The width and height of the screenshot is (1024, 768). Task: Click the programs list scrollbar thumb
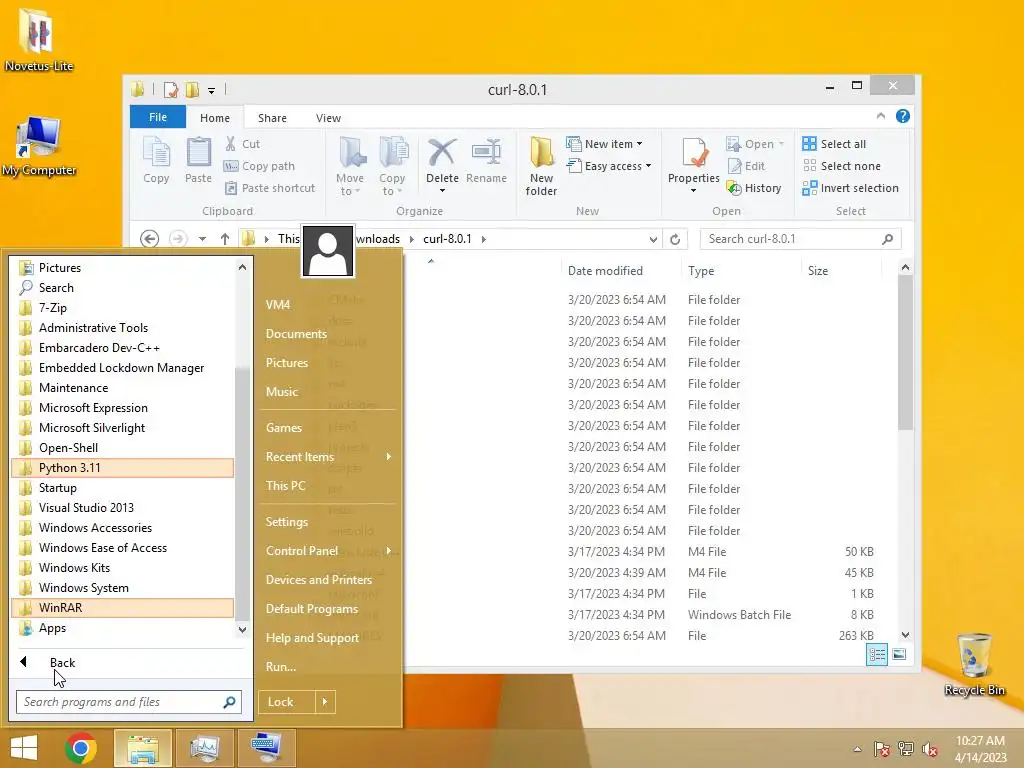point(242,493)
